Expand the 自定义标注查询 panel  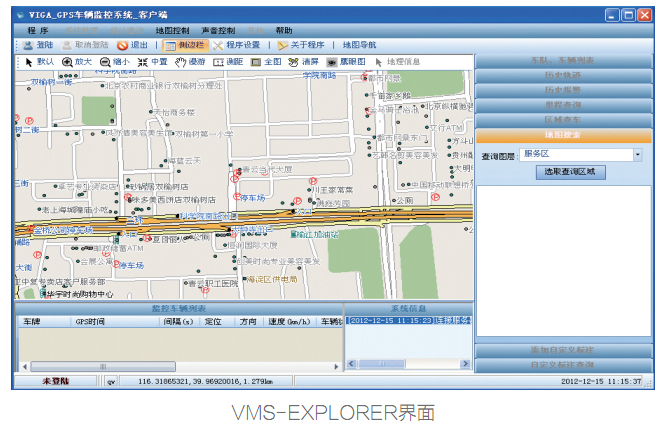563,365
